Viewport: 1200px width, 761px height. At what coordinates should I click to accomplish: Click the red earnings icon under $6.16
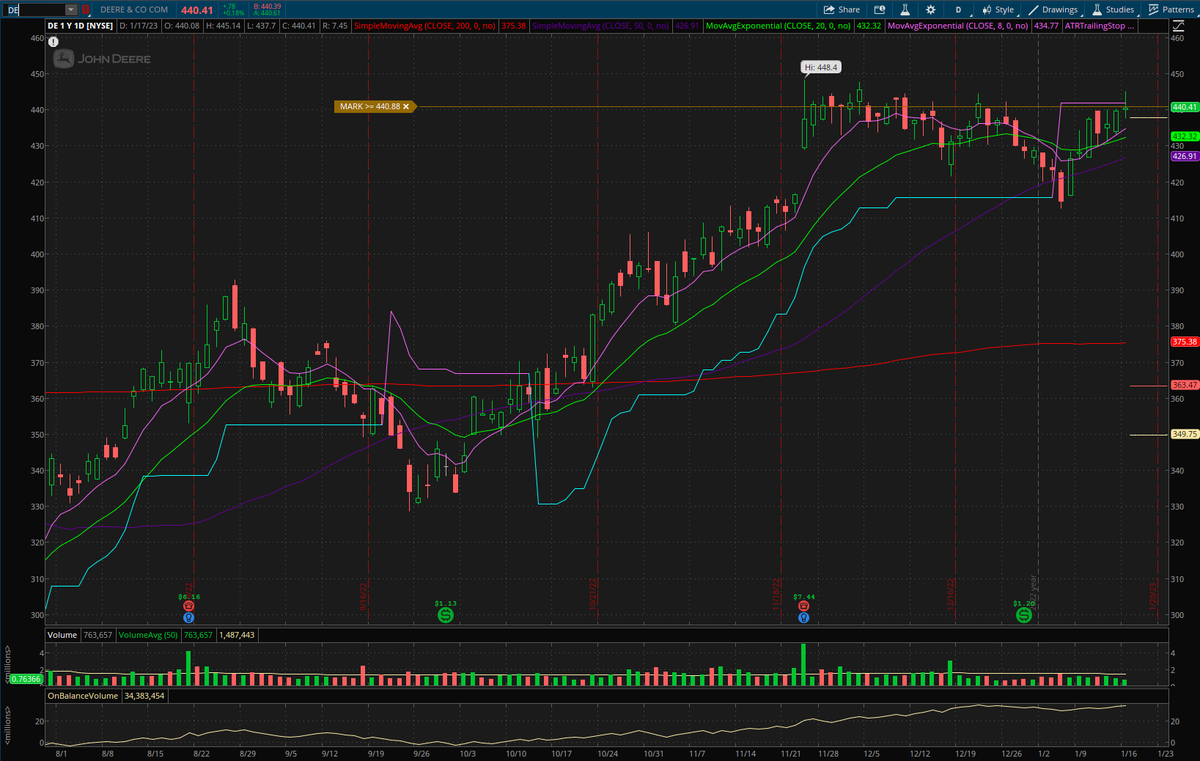point(188,606)
